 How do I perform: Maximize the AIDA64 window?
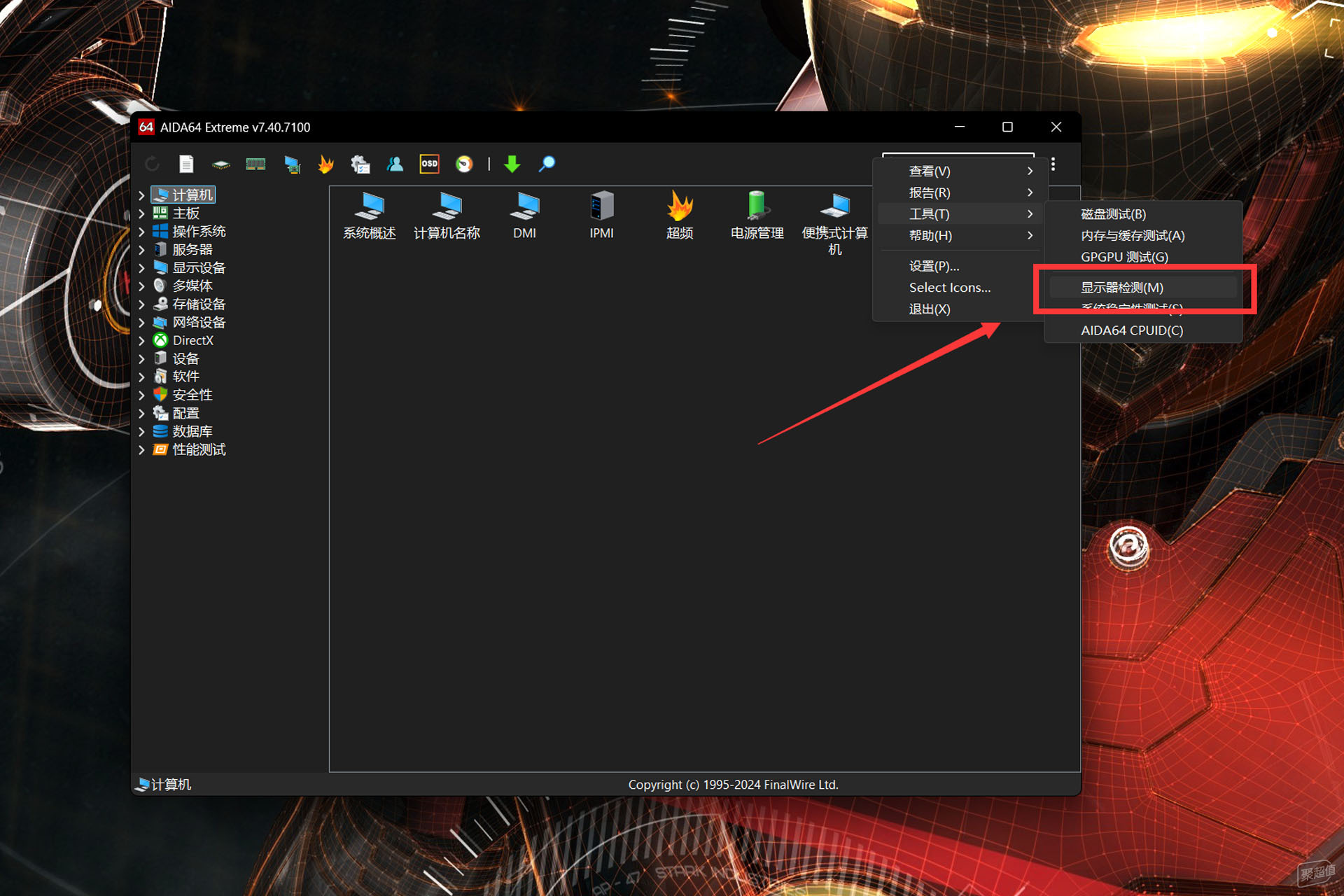tap(1007, 127)
